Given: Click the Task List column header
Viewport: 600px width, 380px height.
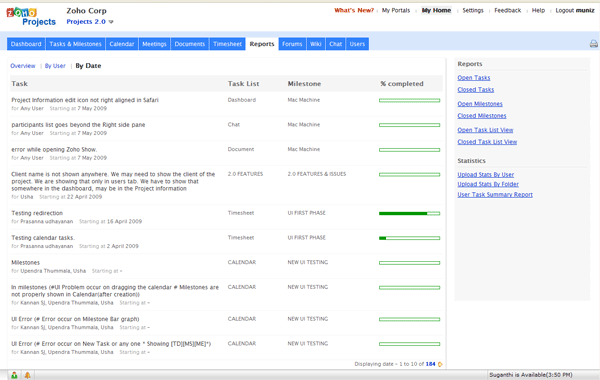Looking at the screenshot, I should coord(243,84).
